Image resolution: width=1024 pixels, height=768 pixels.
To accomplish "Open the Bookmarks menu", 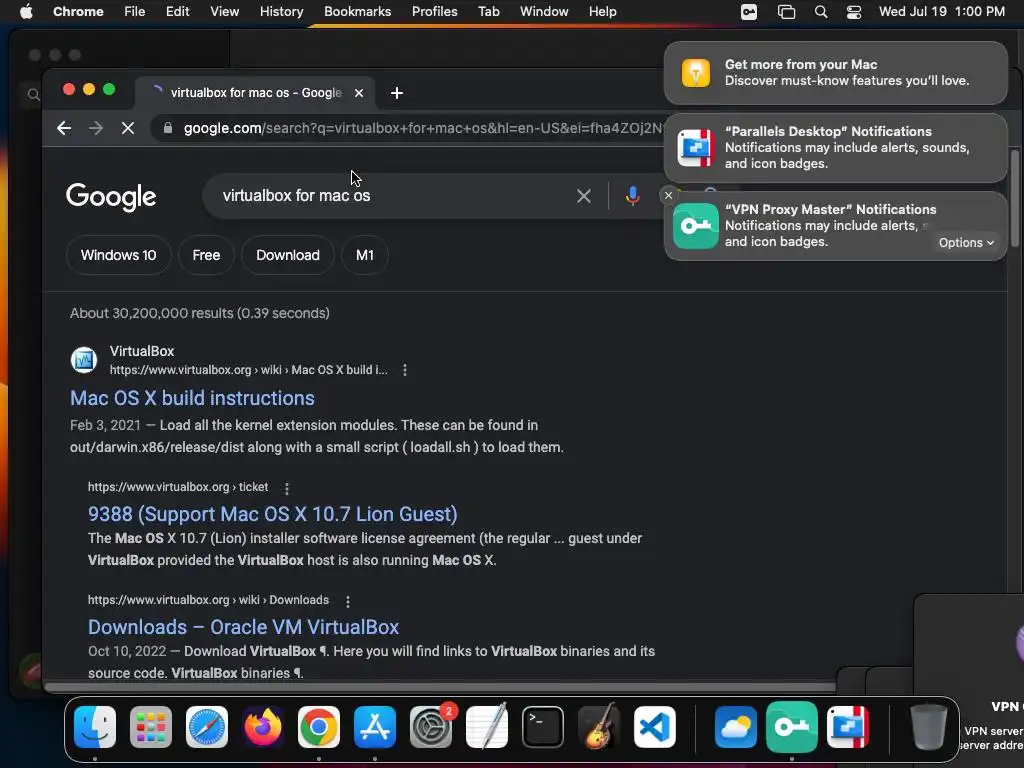I will [x=357, y=11].
